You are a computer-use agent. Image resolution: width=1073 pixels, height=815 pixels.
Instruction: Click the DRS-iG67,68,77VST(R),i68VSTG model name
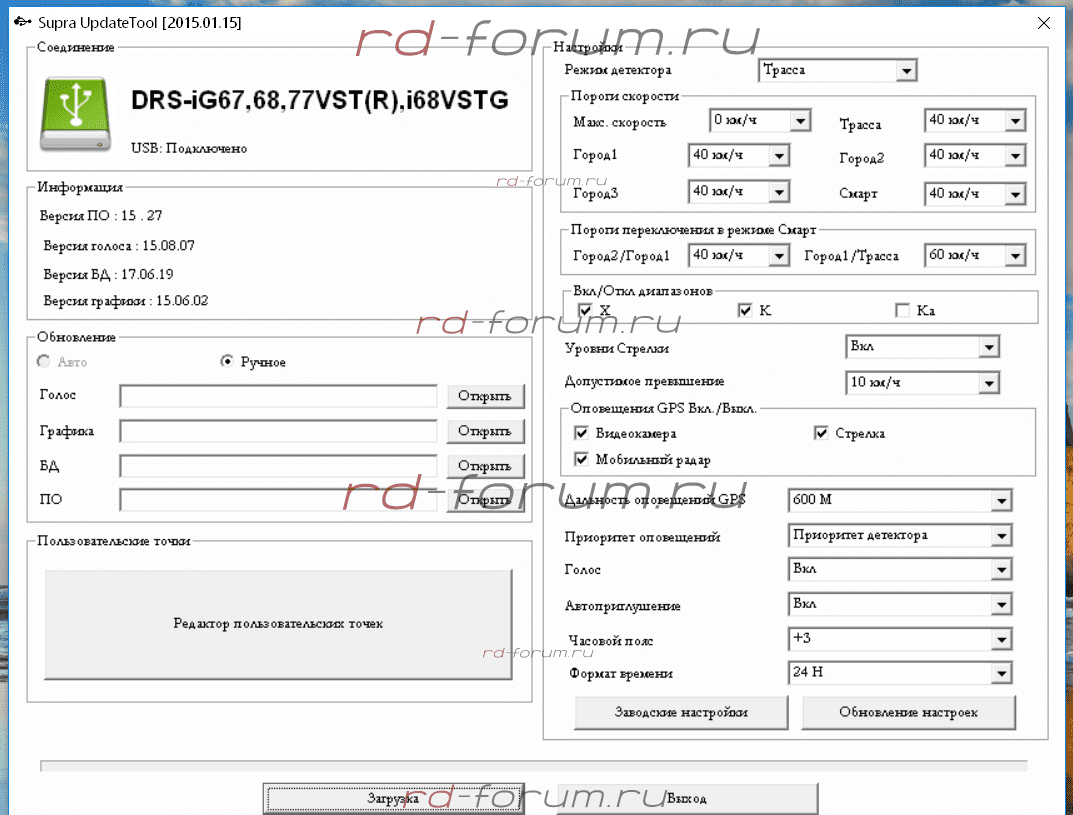coord(320,101)
